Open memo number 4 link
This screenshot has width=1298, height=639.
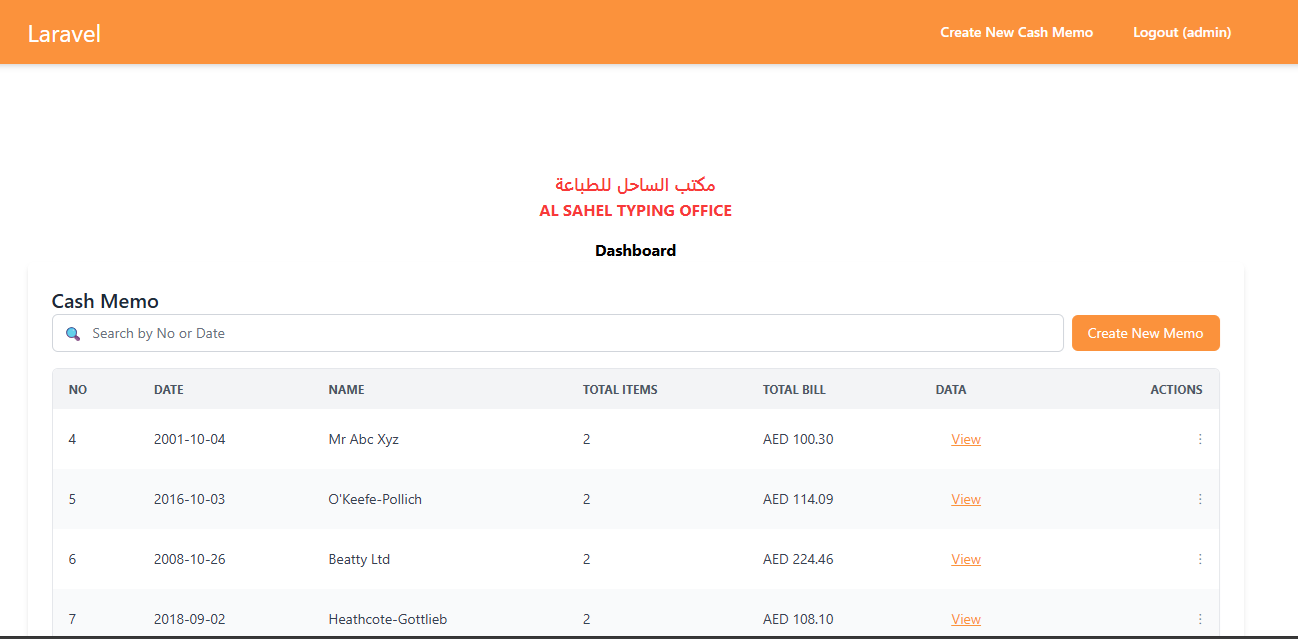tap(72, 438)
